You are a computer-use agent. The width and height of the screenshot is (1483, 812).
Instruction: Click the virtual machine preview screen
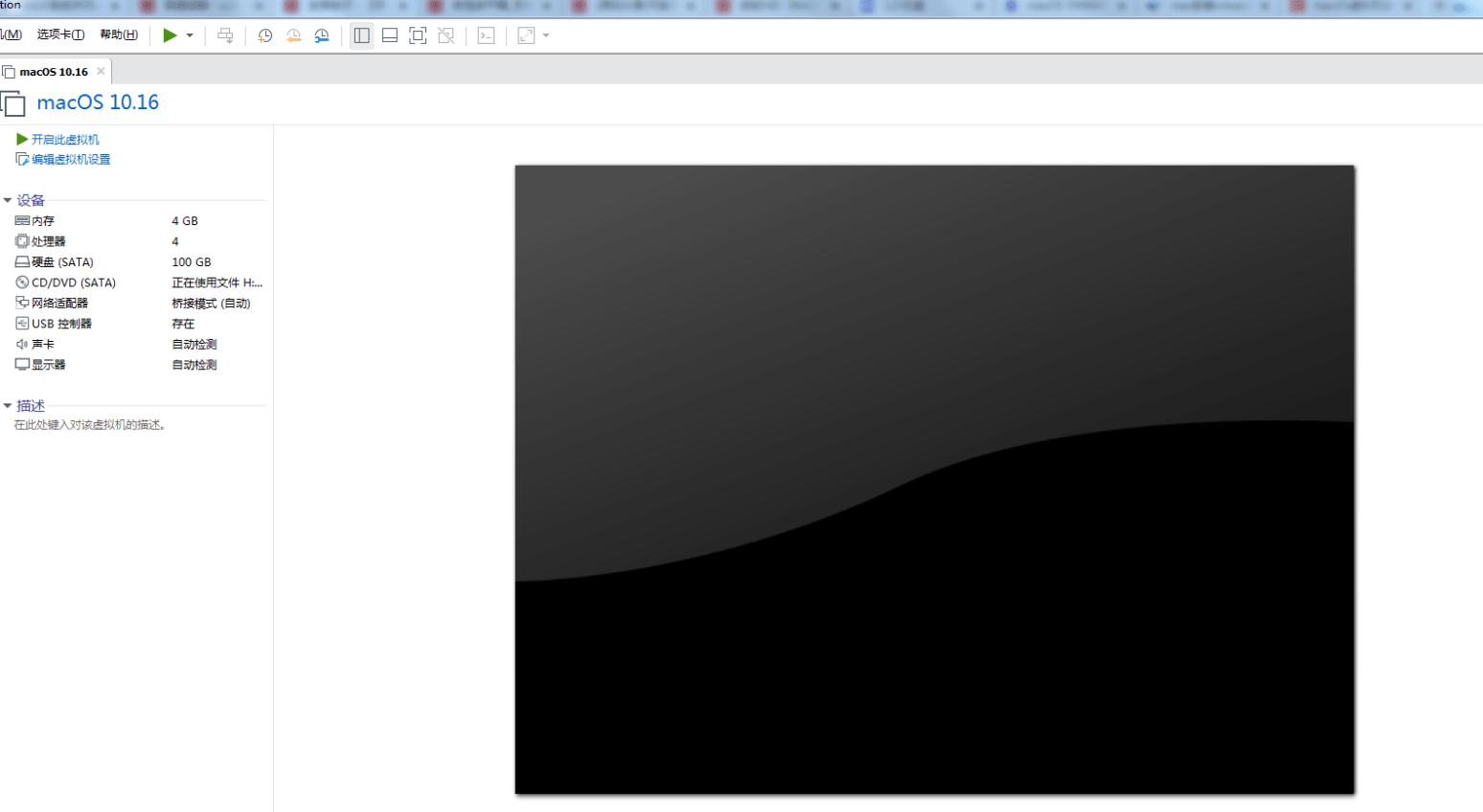point(934,479)
